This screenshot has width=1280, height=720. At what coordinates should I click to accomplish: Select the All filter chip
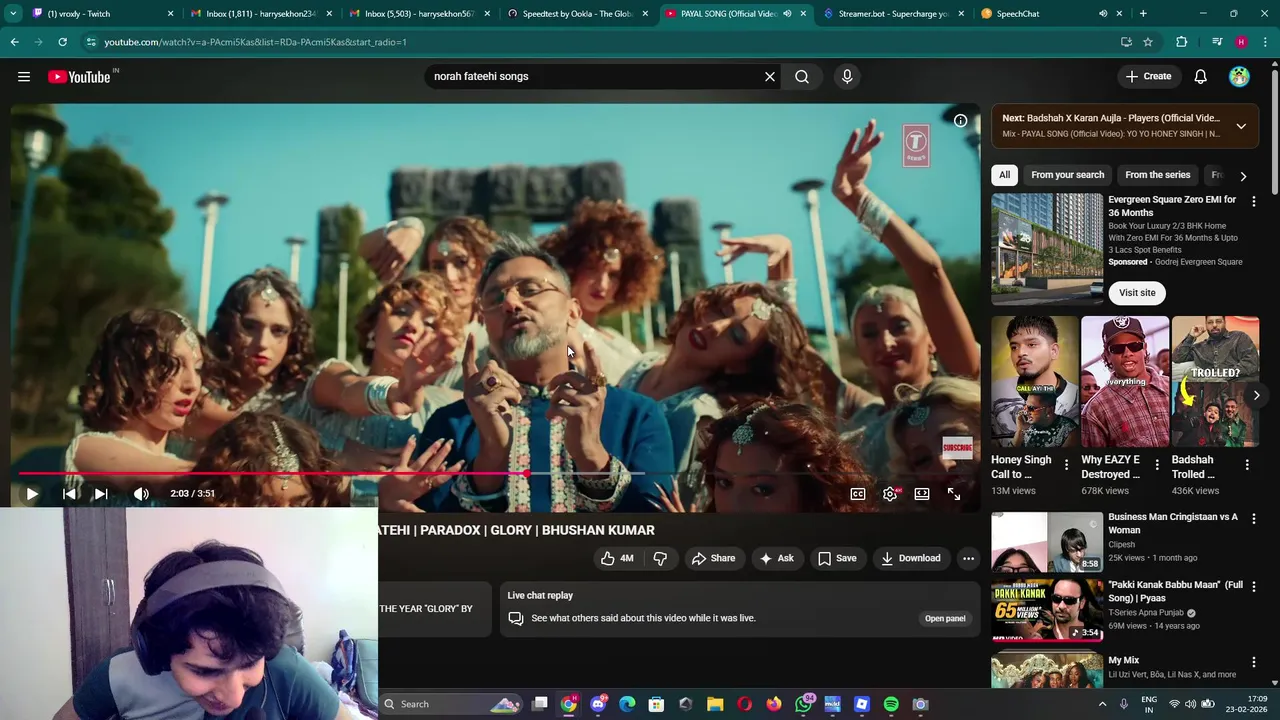pyautogui.click(x=1004, y=175)
